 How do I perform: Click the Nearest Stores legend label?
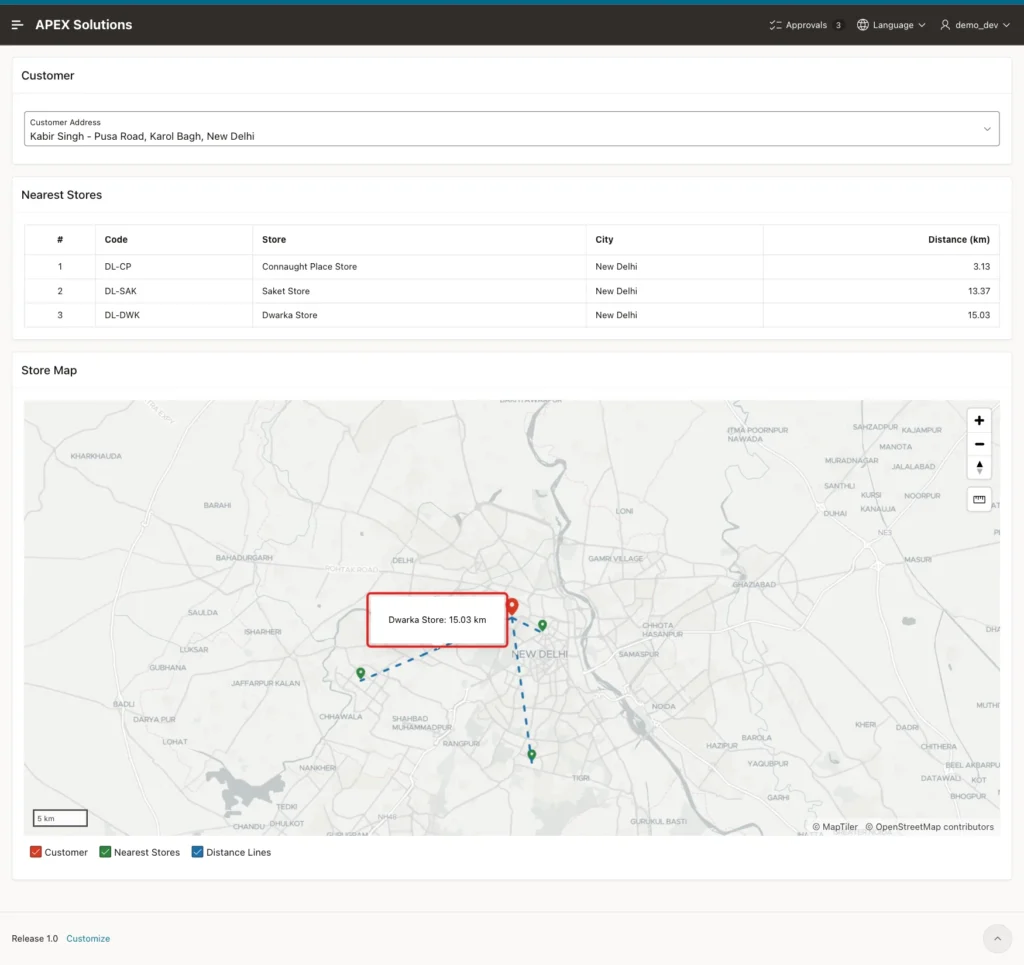pyautogui.click(x=147, y=852)
